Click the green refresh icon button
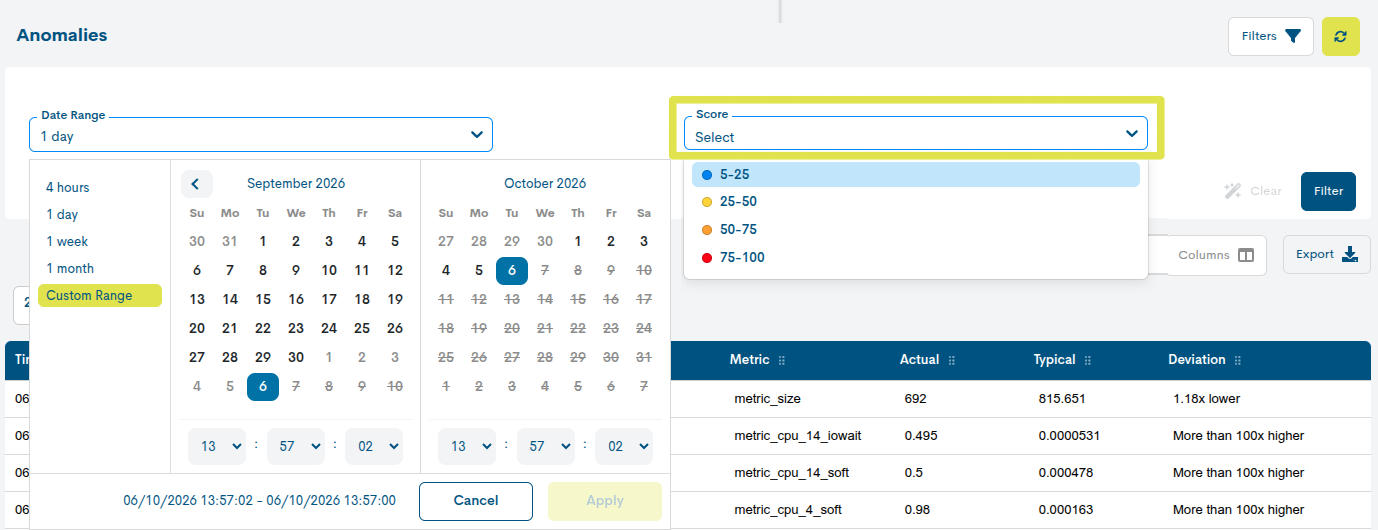The image size is (1378, 530). [1340, 36]
